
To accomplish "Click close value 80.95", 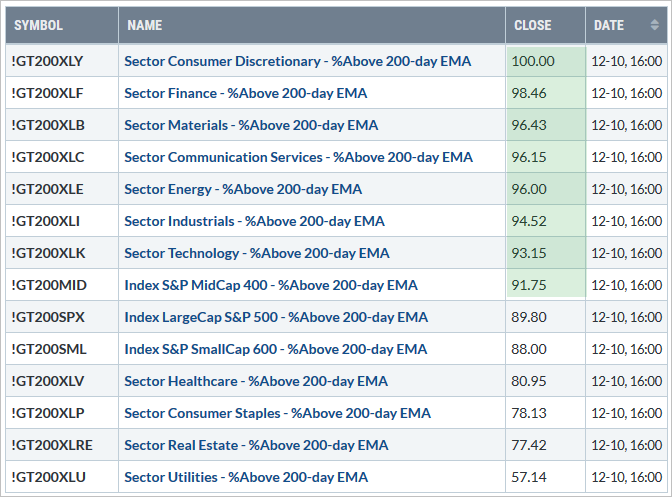I will [529, 381].
